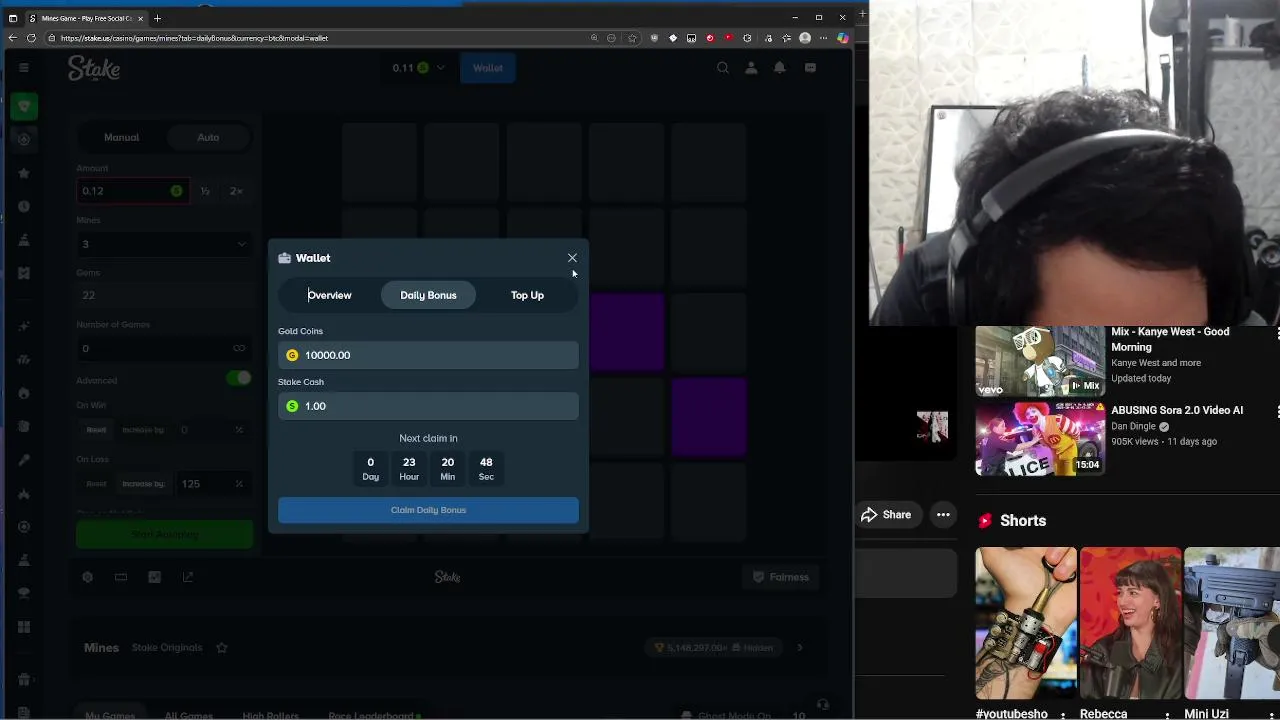
Task: Favorite Mines with the star icon
Action: 222,648
